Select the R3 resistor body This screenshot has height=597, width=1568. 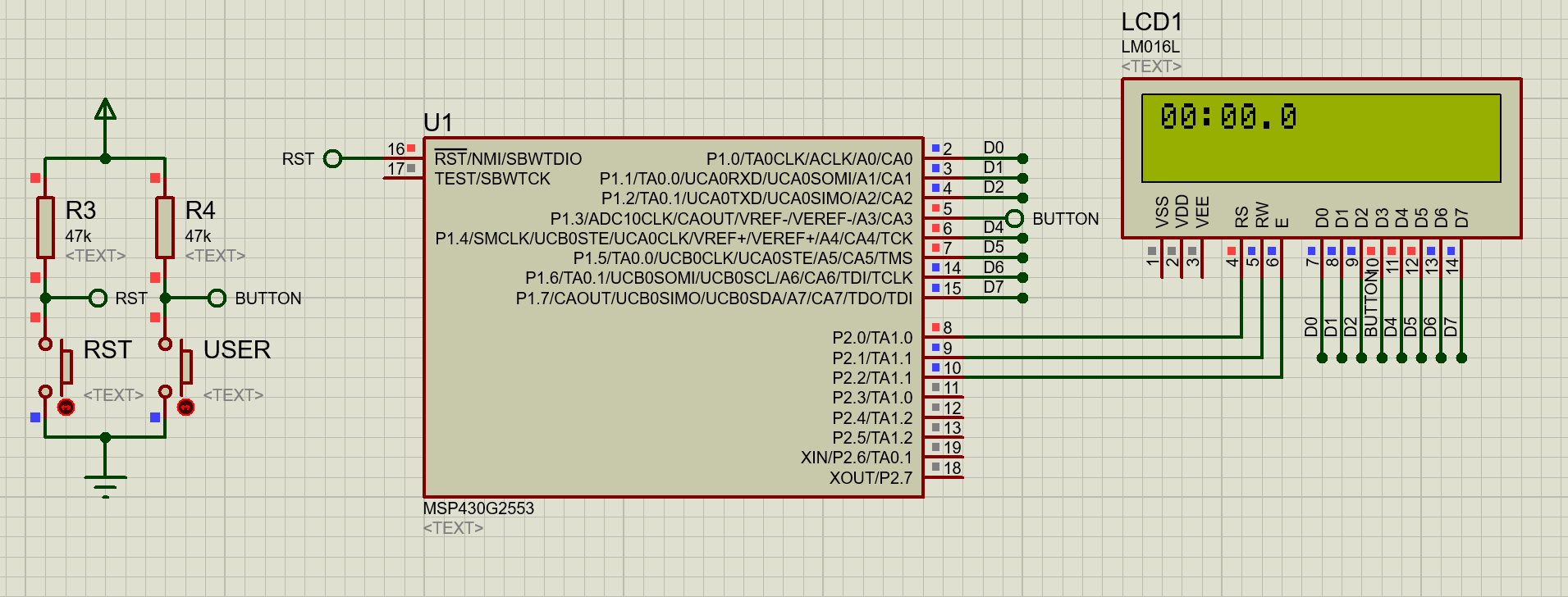[x=45, y=227]
